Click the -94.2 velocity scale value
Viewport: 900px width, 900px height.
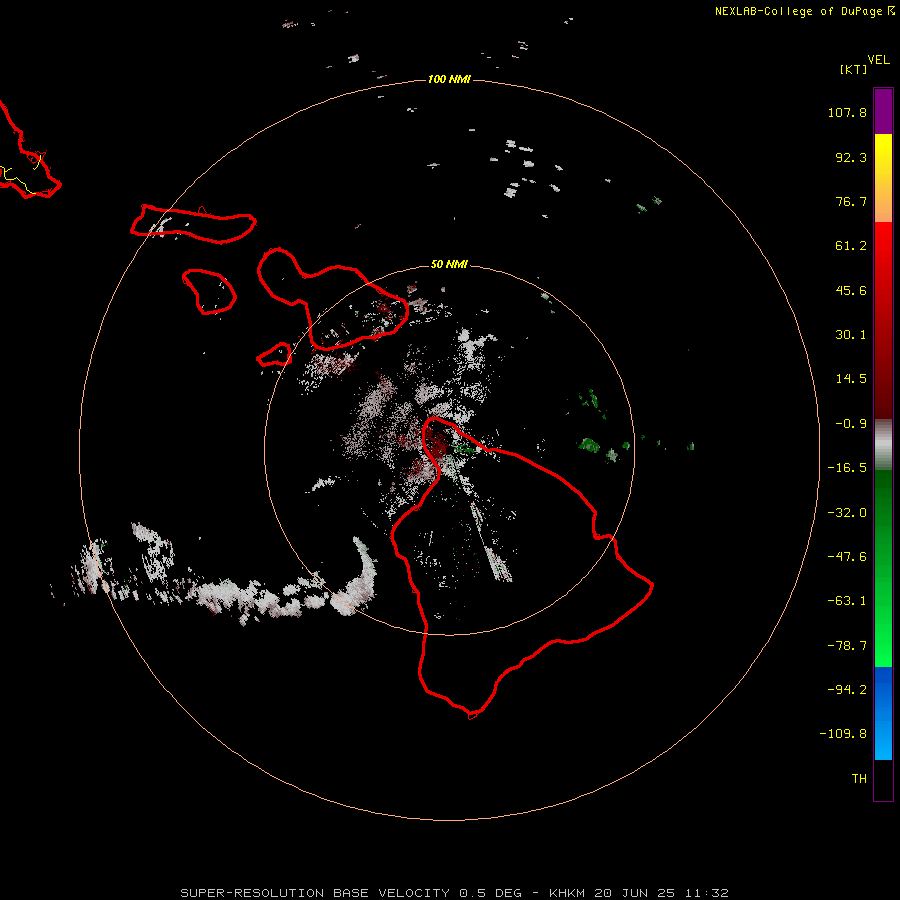pos(847,690)
